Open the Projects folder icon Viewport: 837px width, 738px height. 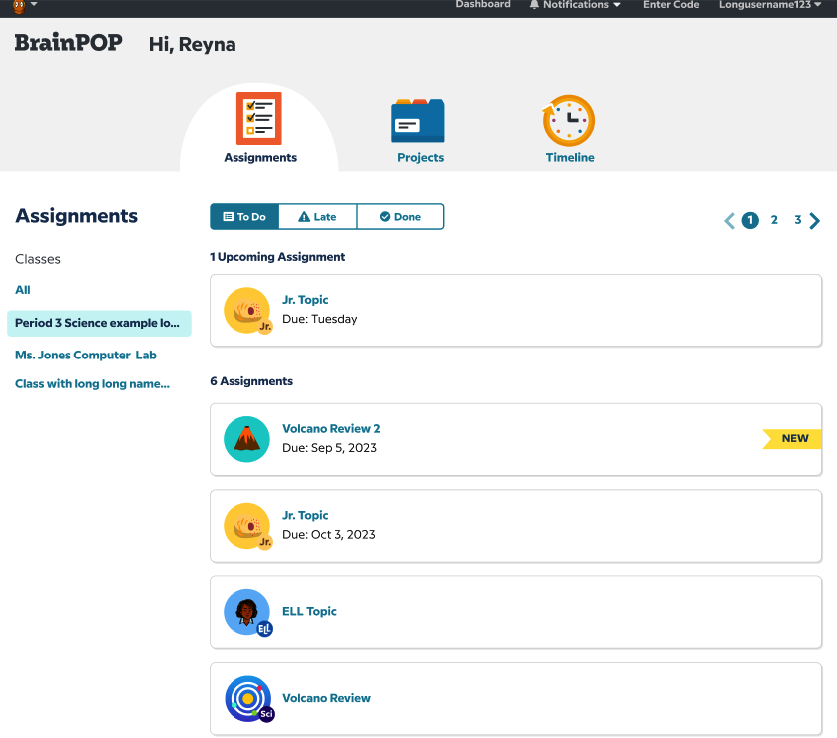coord(418,121)
